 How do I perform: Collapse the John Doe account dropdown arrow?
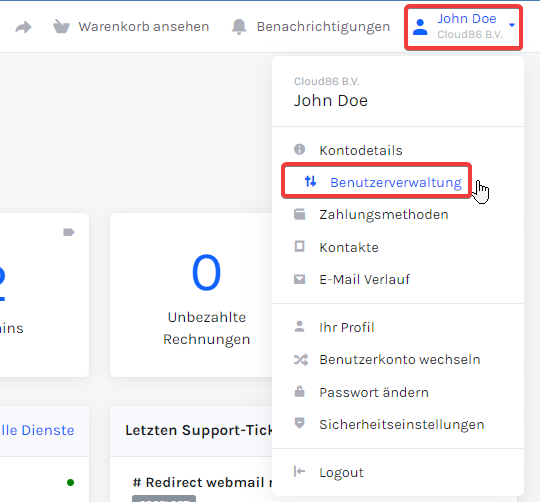(512, 25)
